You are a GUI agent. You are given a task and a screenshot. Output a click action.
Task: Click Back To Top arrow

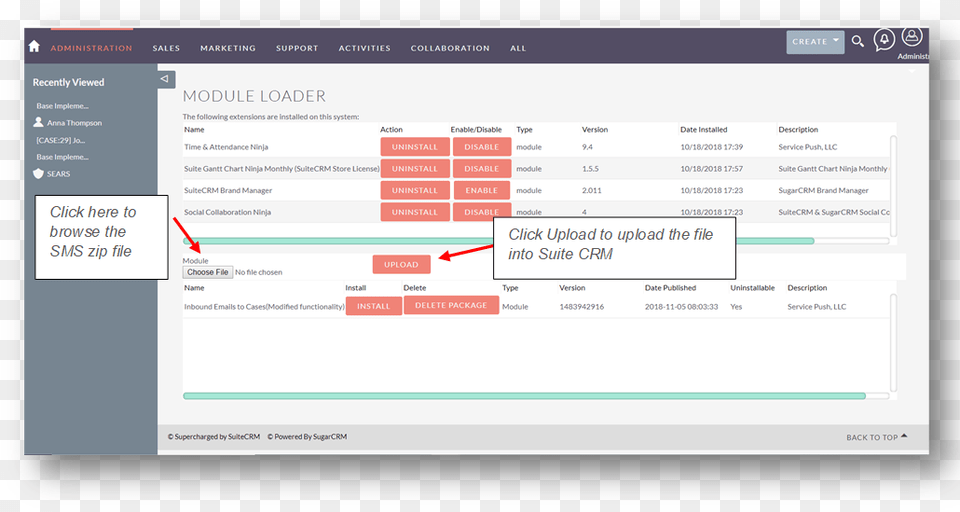tap(876, 437)
